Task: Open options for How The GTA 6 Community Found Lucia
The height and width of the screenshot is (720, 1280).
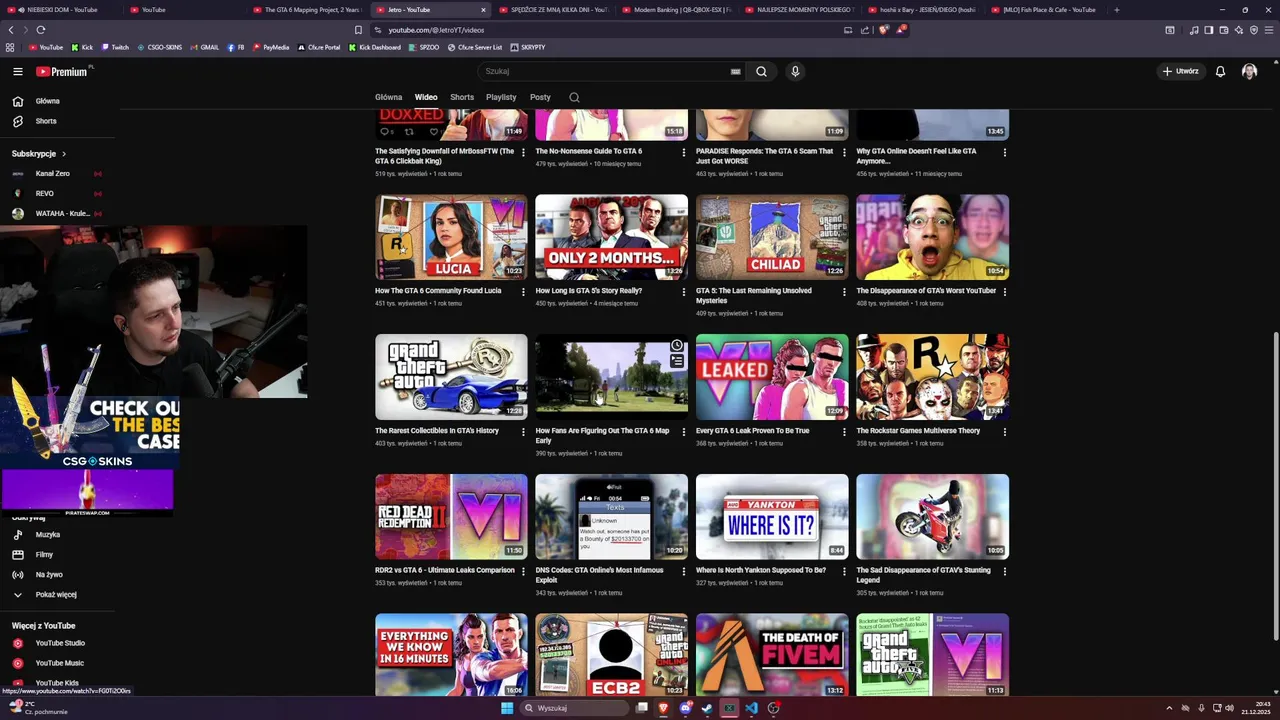Action: 523,292
